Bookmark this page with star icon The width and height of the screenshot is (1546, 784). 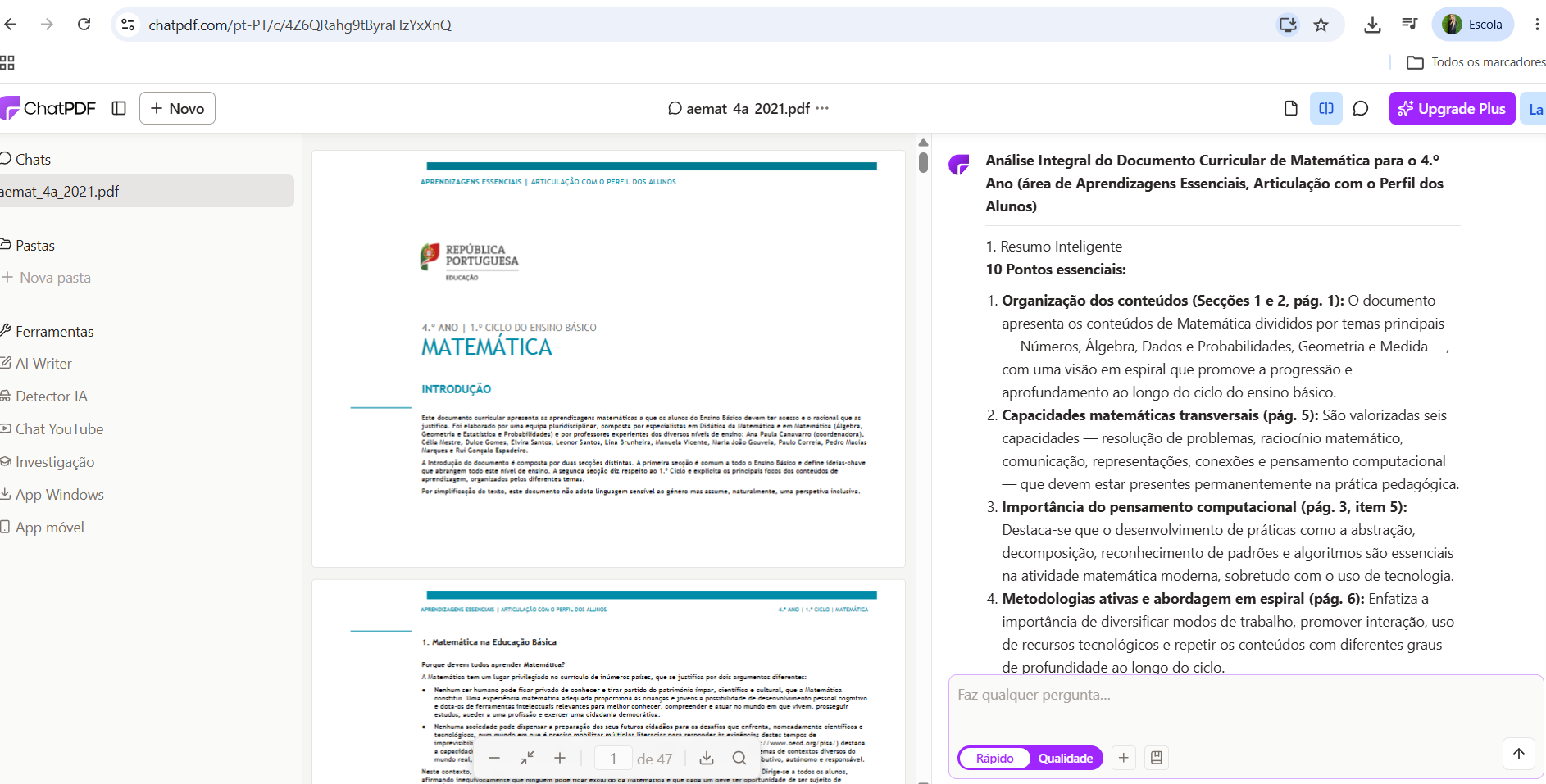click(x=1321, y=25)
